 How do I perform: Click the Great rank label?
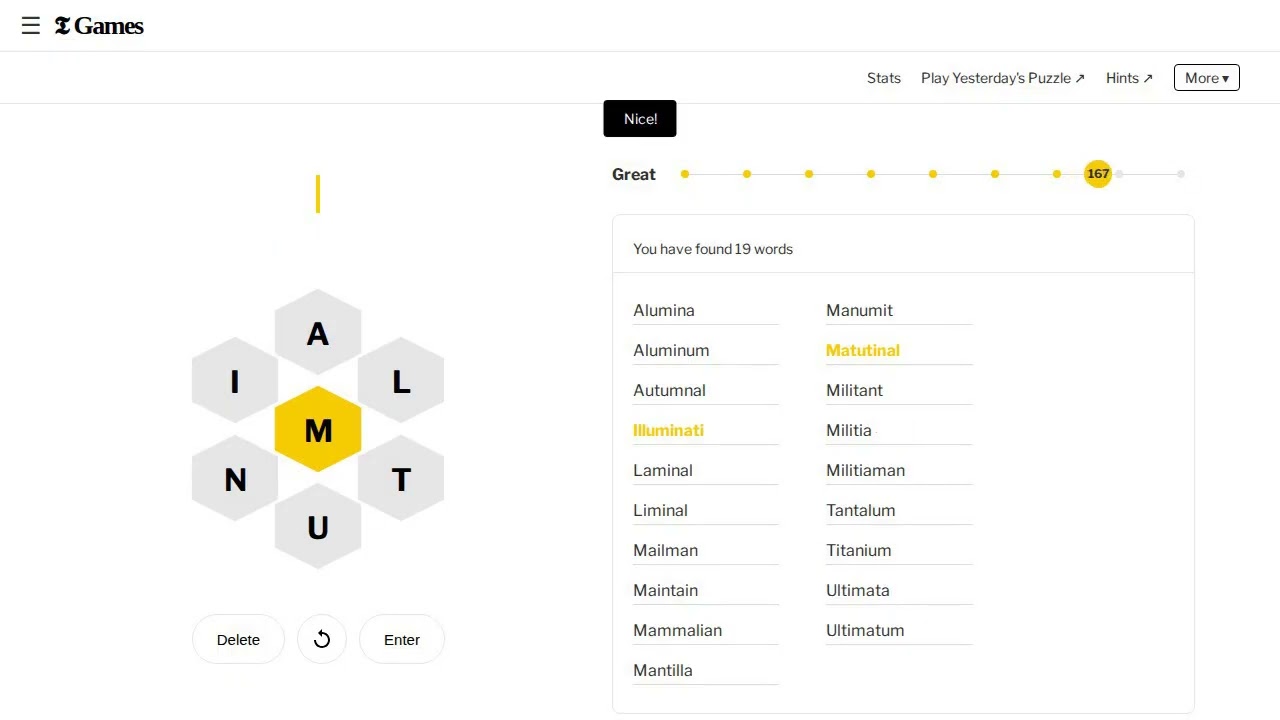(x=634, y=174)
